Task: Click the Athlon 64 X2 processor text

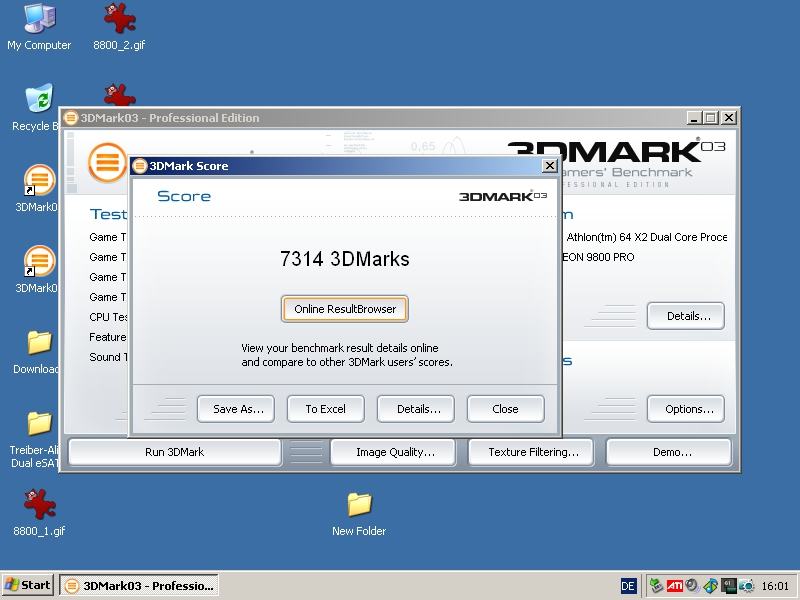Action: 646,237
